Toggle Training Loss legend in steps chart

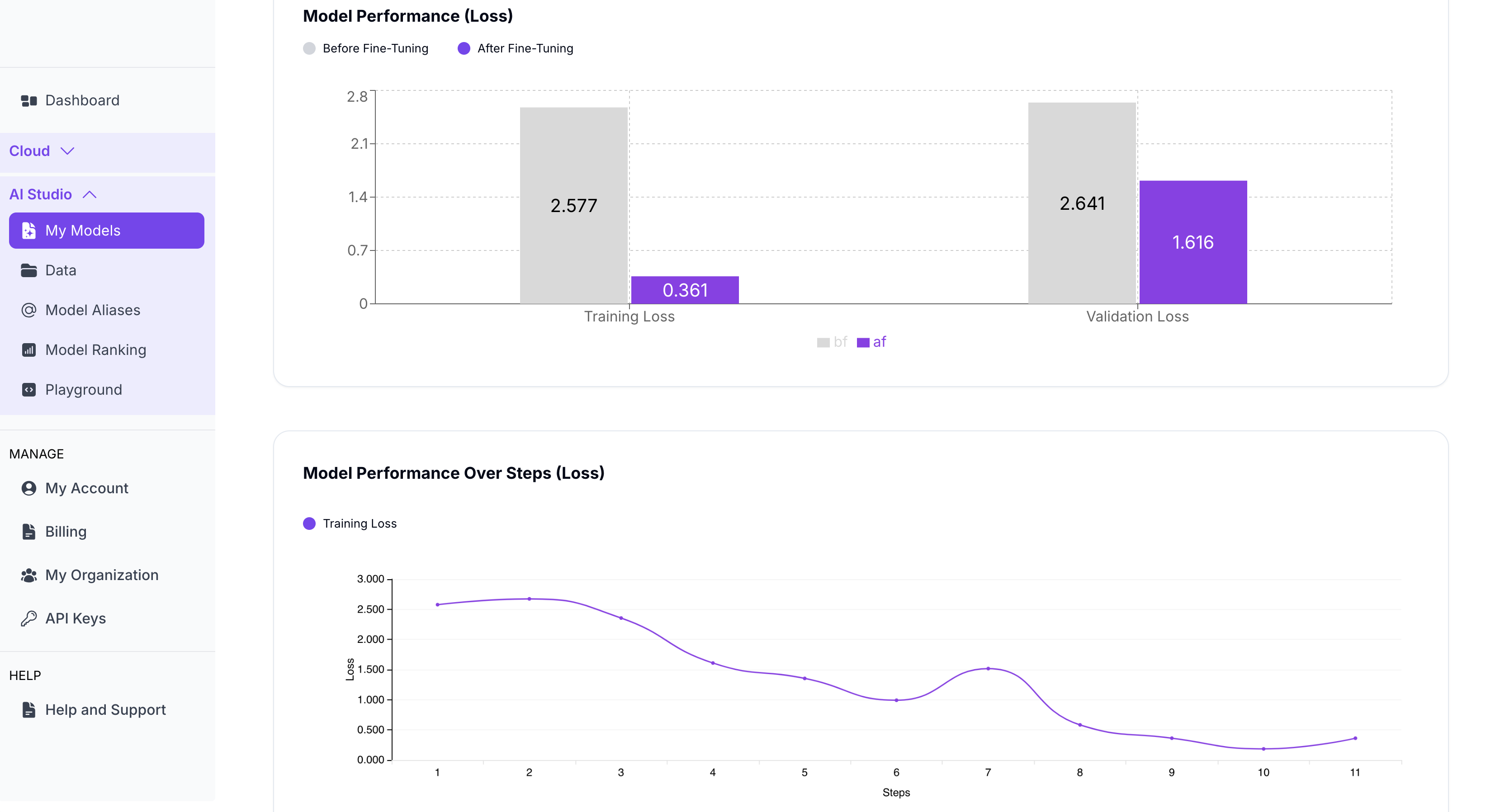(x=350, y=524)
